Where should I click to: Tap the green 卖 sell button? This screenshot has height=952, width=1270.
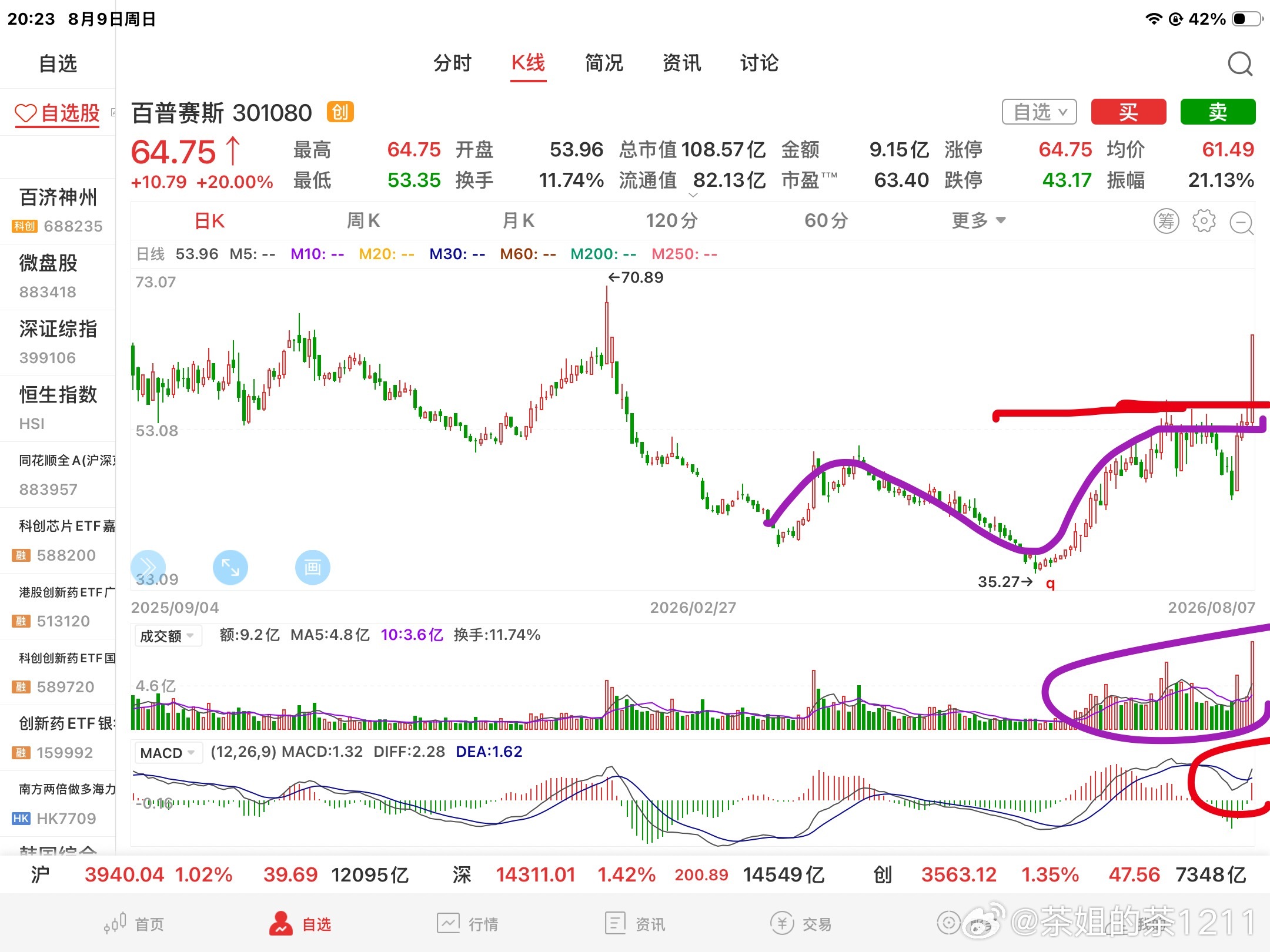coord(1218,112)
